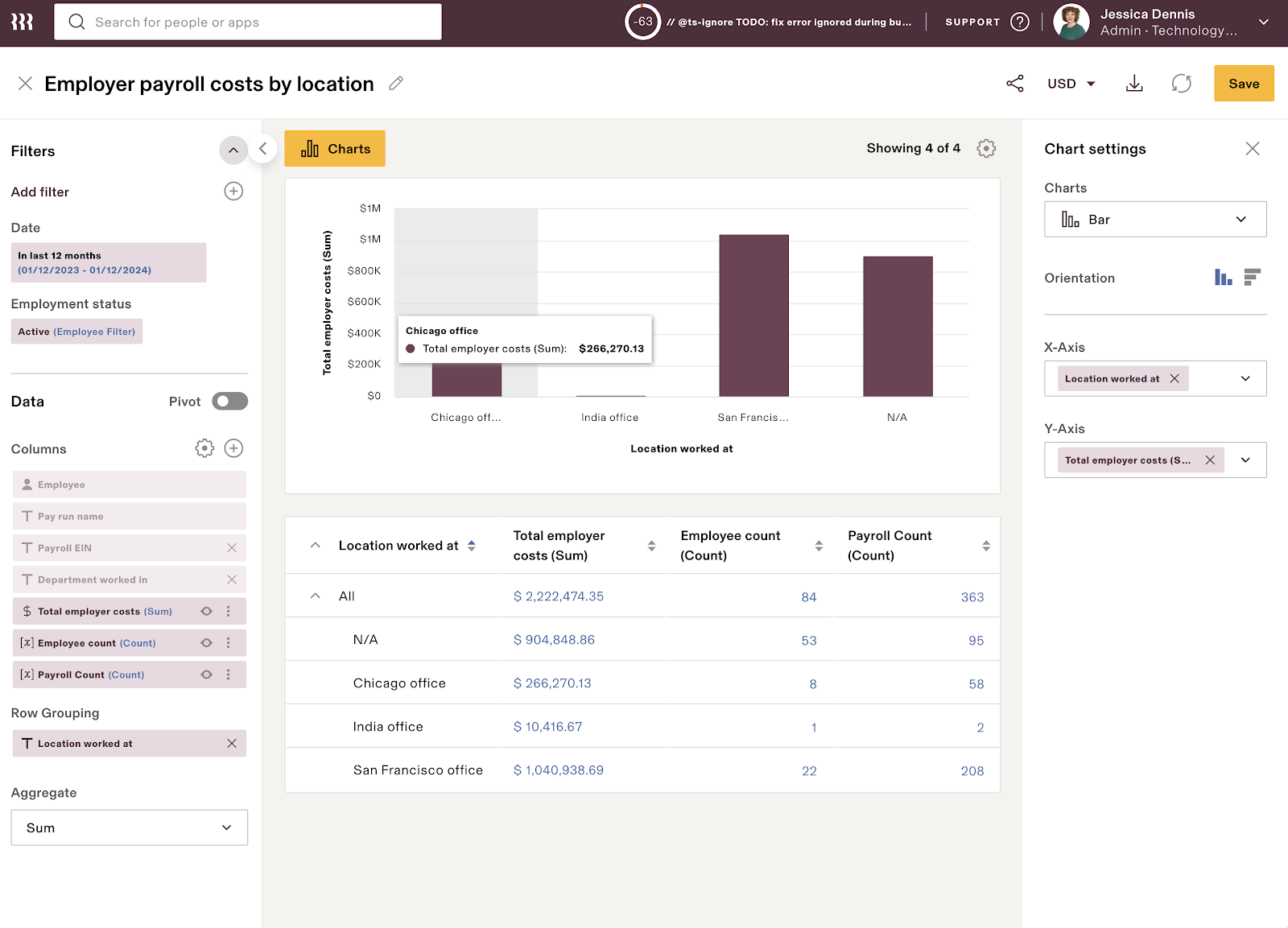Download the report using the download icon
This screenshot has width=1288, height=928.
(x=1134, y=84)
